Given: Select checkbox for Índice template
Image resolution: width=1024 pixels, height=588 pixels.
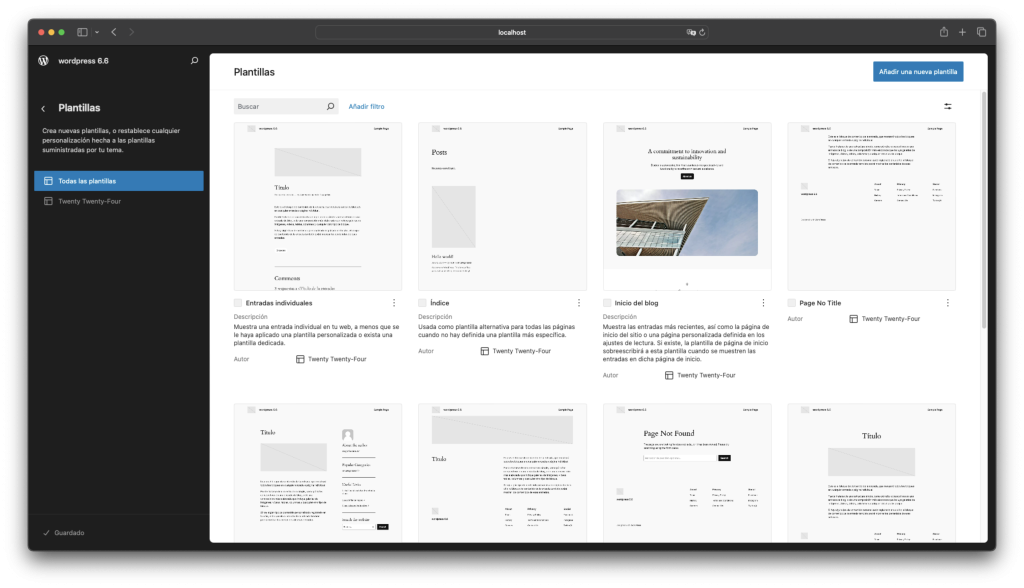Looking at the screenshot, I should (x=422, y=303).
